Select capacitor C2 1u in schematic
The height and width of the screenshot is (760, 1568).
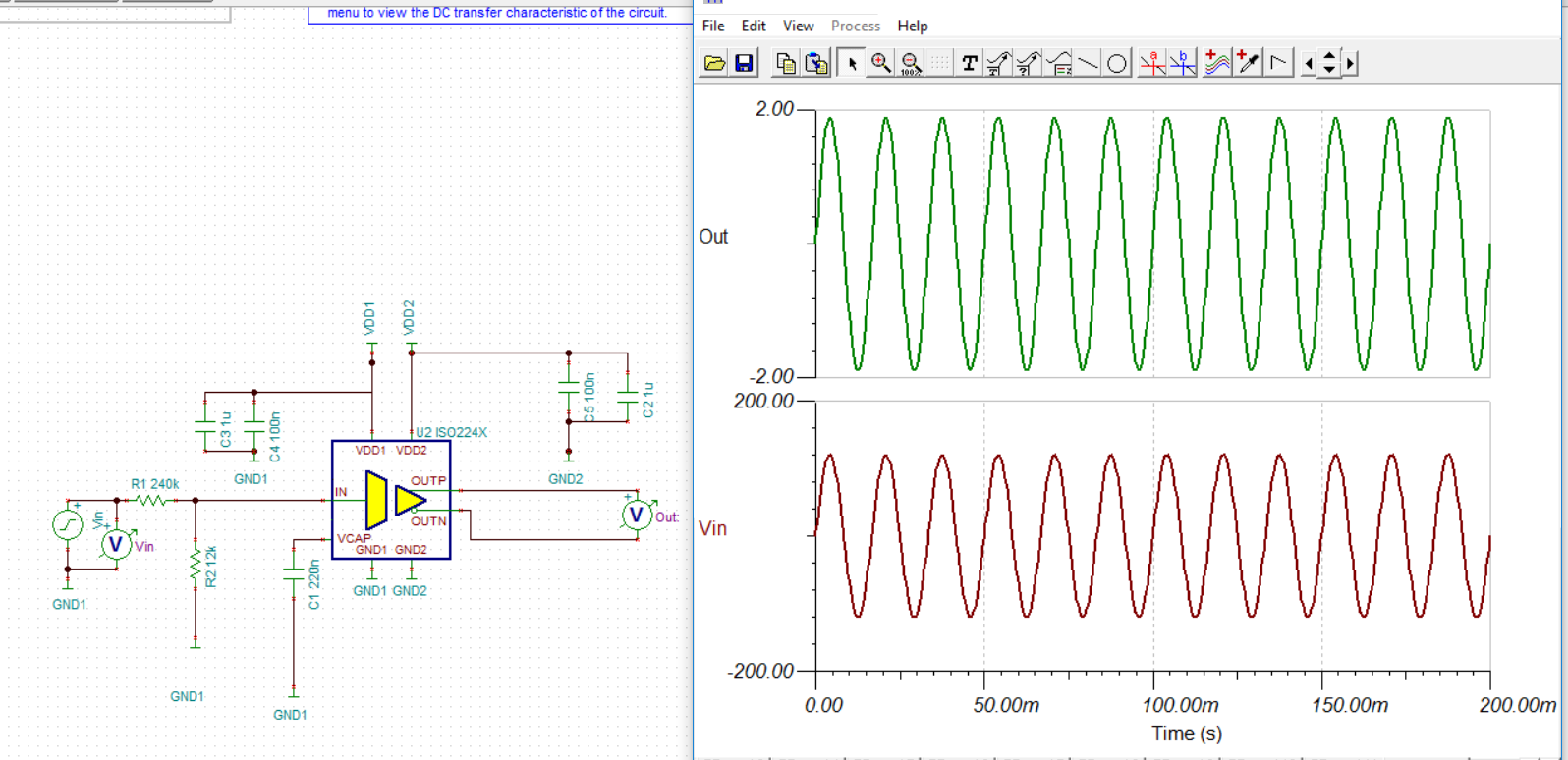pyautogui.click(x=627, y=398)
